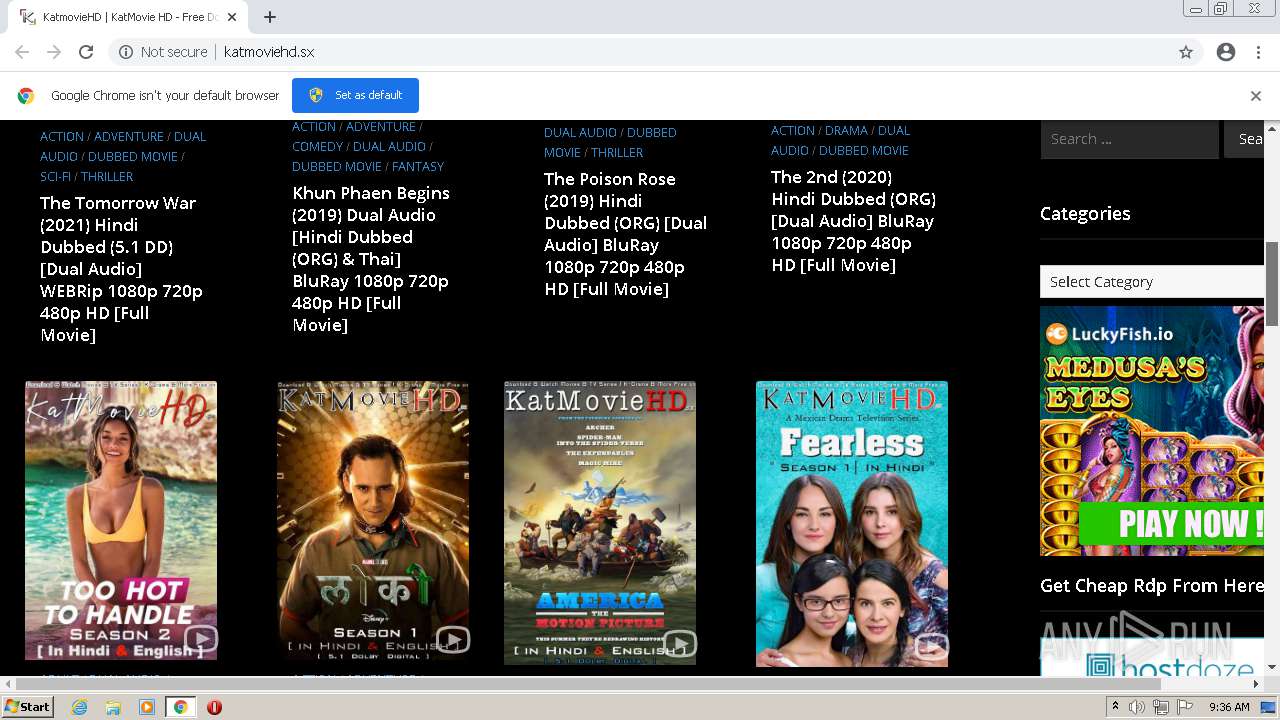Open the Loki Season 1 poster

pos(373,520)
